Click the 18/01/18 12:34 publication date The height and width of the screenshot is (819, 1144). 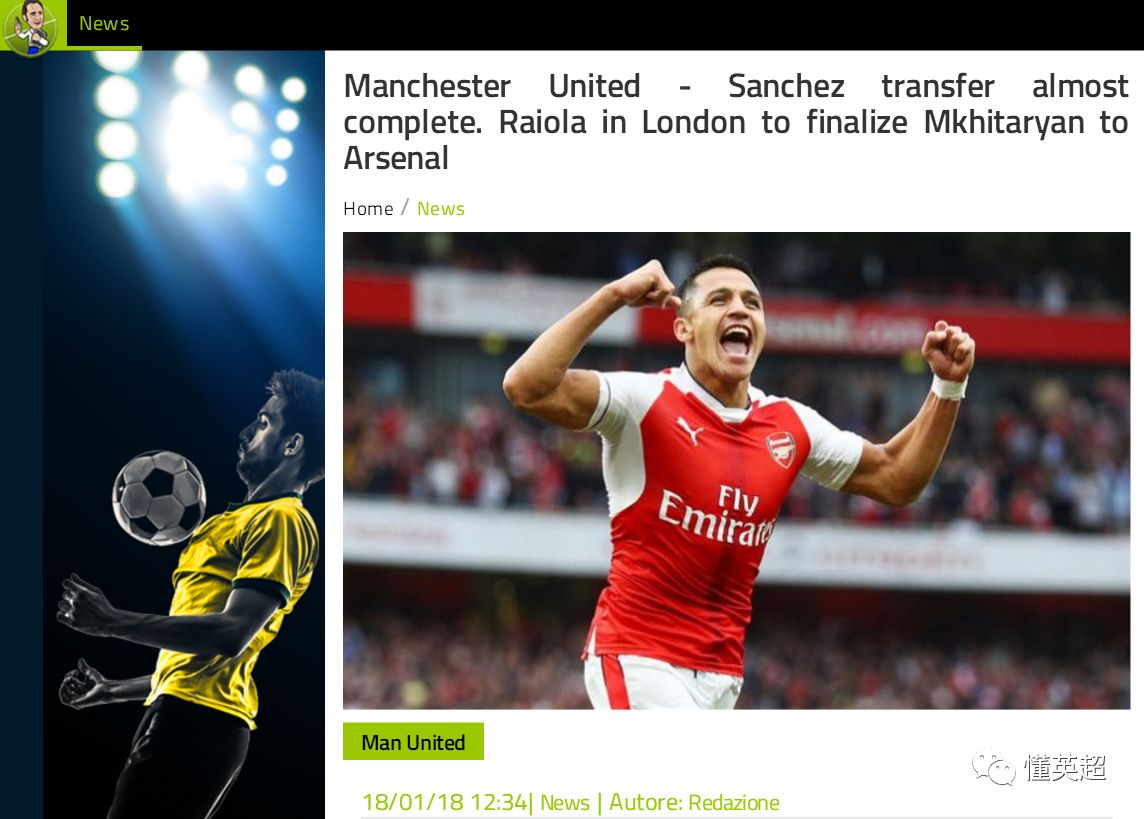[444, 802]
